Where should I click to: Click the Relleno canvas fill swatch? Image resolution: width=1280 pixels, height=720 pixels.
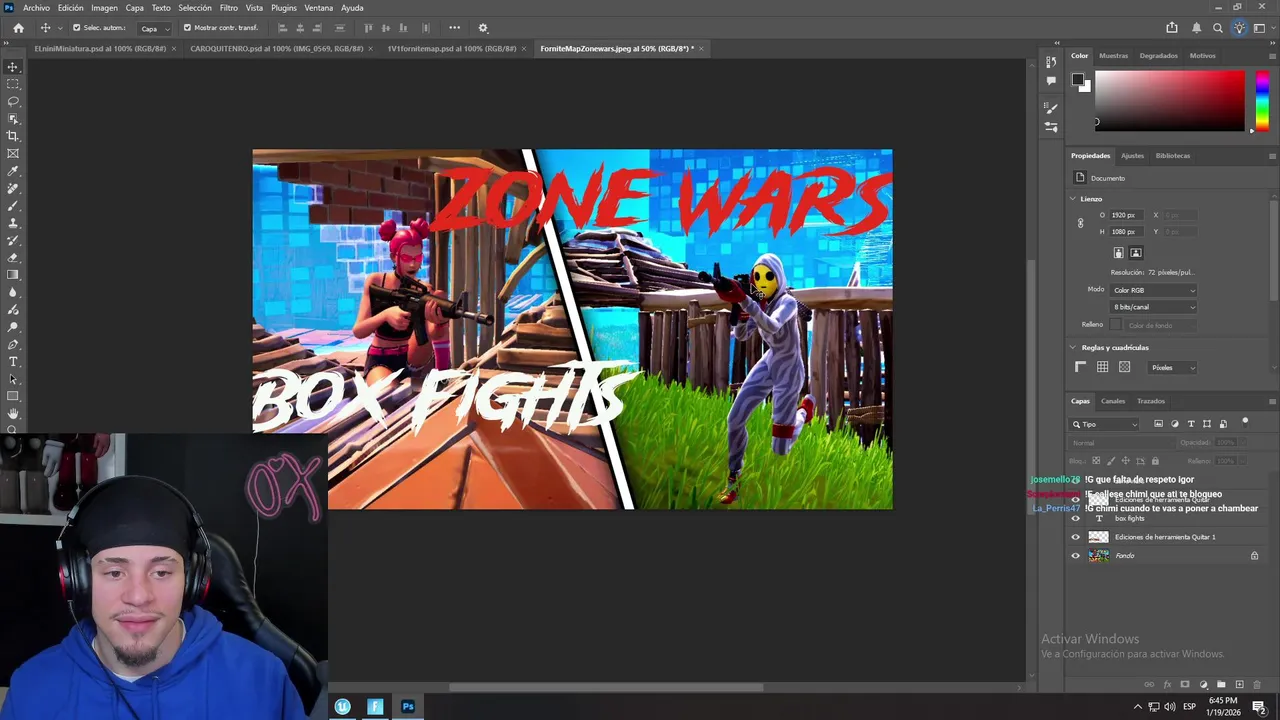pyautogui.click(x=1116, y=325)
